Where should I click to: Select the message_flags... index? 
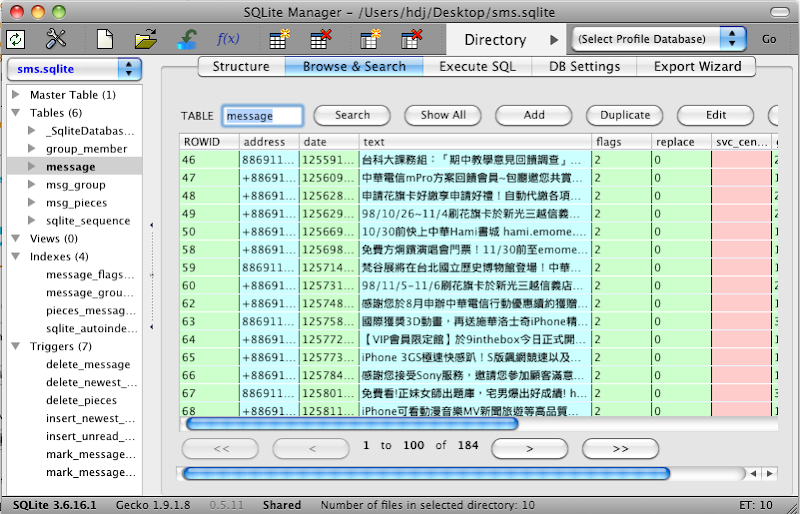tap(90, 275)
